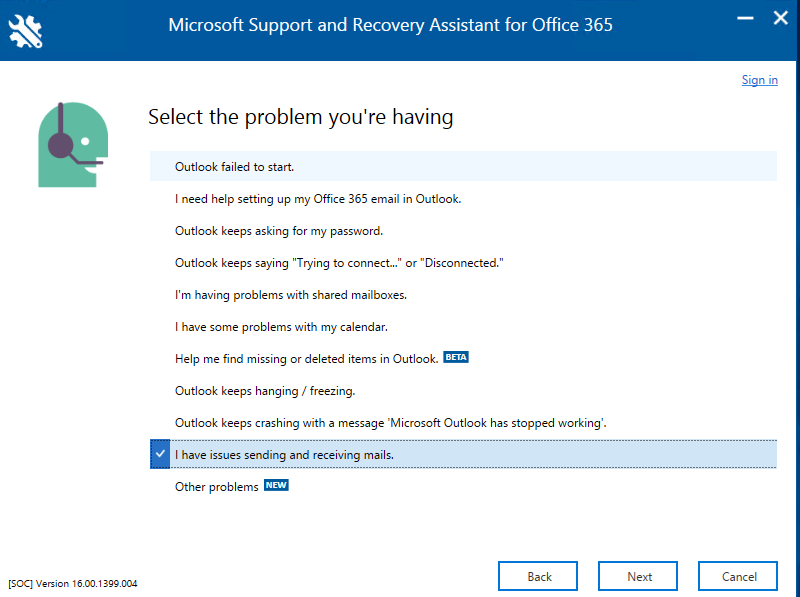
Task: Uncheck the sending and receiving mails checkmark
Action: 160,454
